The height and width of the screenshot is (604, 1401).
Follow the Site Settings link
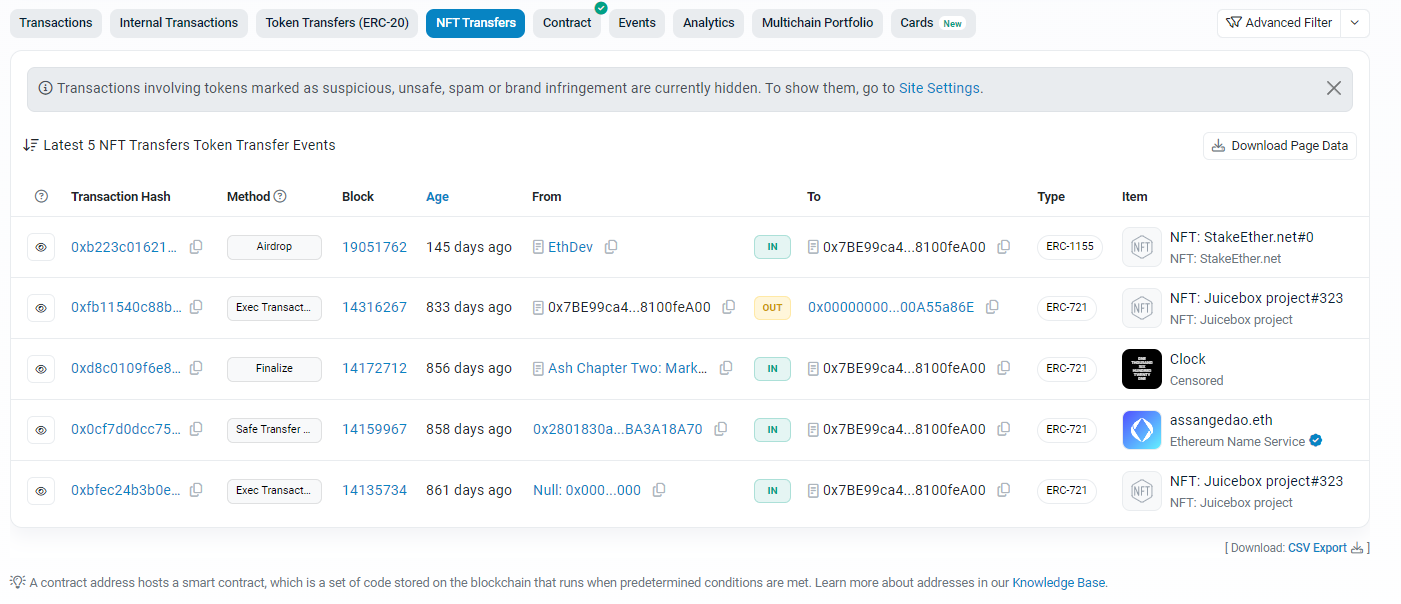tap(939, 88)
